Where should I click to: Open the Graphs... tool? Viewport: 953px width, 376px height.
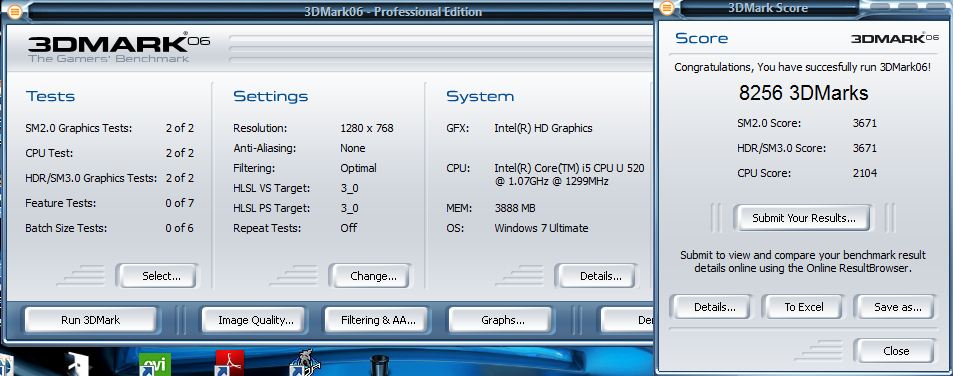pyautogui.click(x=502, y=320)
